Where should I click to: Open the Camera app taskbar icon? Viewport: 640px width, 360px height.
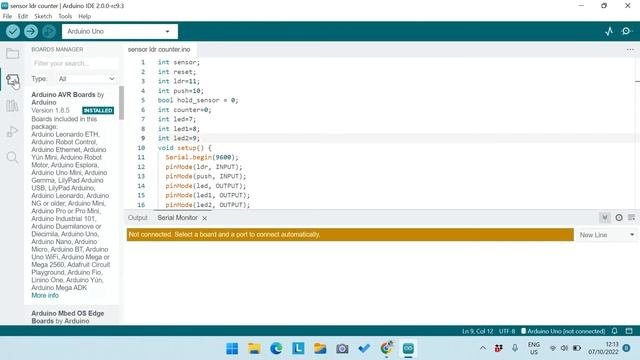click(342, 348)
